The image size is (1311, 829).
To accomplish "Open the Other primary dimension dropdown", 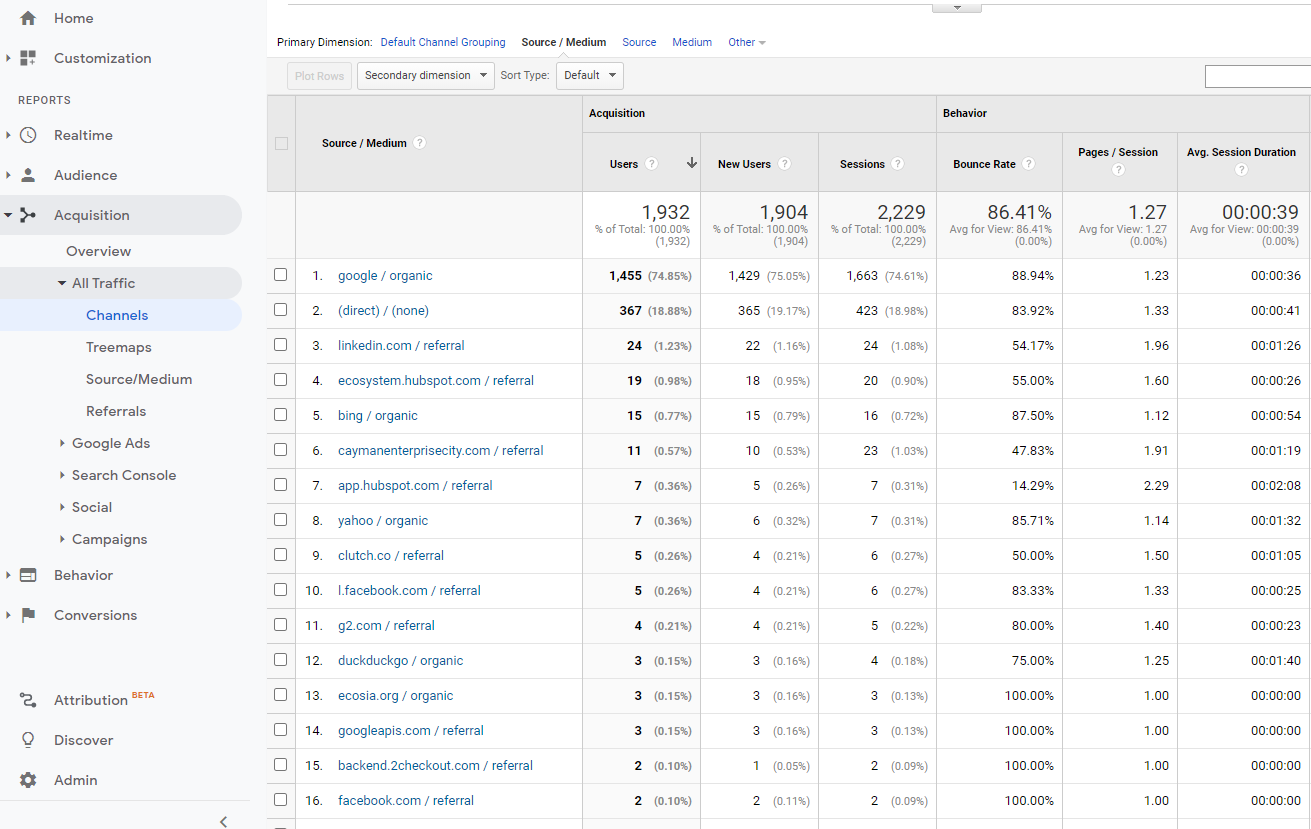I will coord(747,42).
